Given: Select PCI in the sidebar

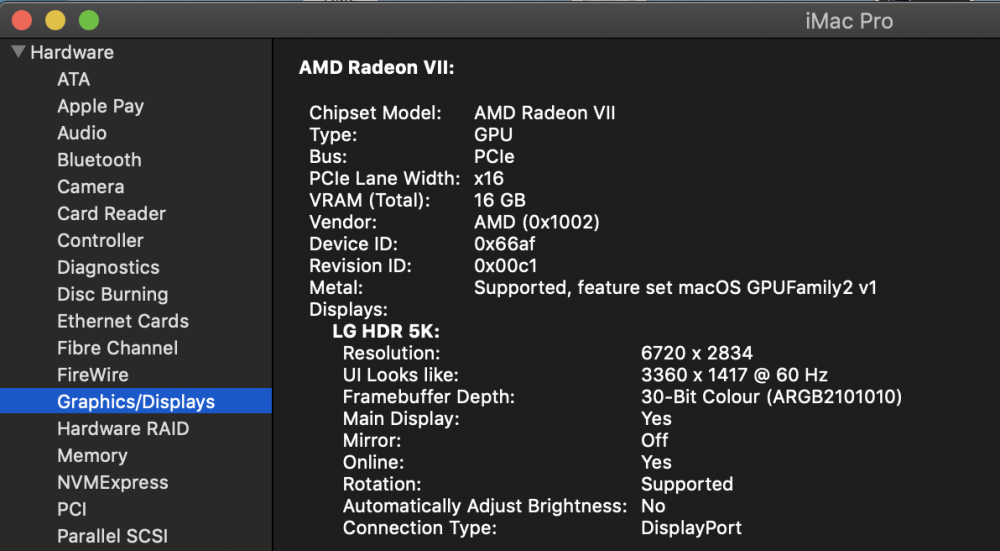Looking at the screenshot, I should click(71, 509).
